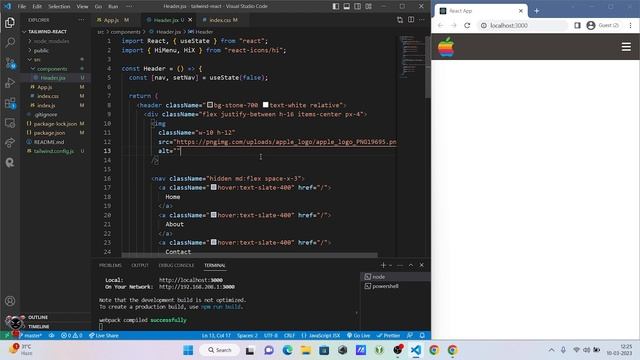
Task: Switch to the Debug Console tab
Action: click(176, 265)
